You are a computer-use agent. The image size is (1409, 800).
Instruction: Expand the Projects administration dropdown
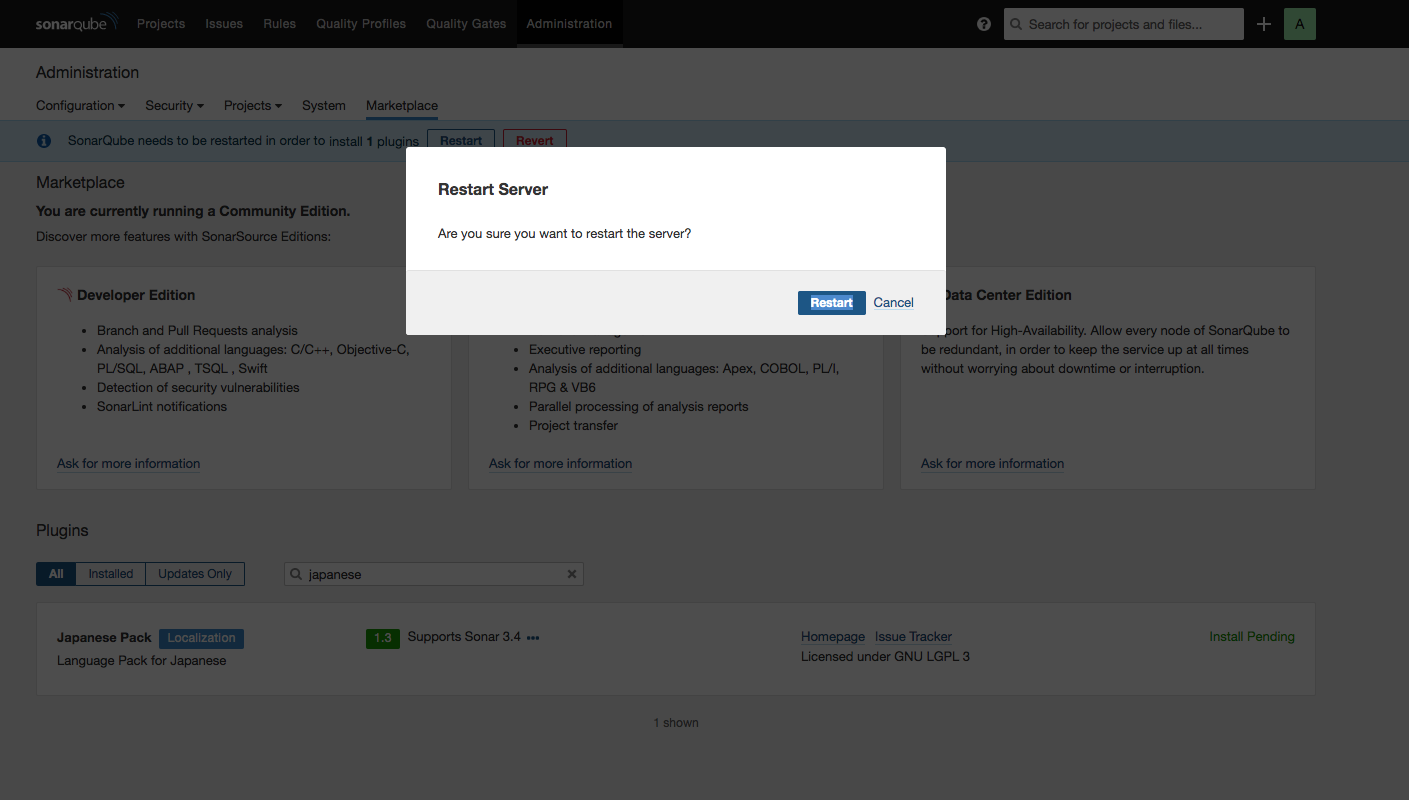(x=252, y=105)
